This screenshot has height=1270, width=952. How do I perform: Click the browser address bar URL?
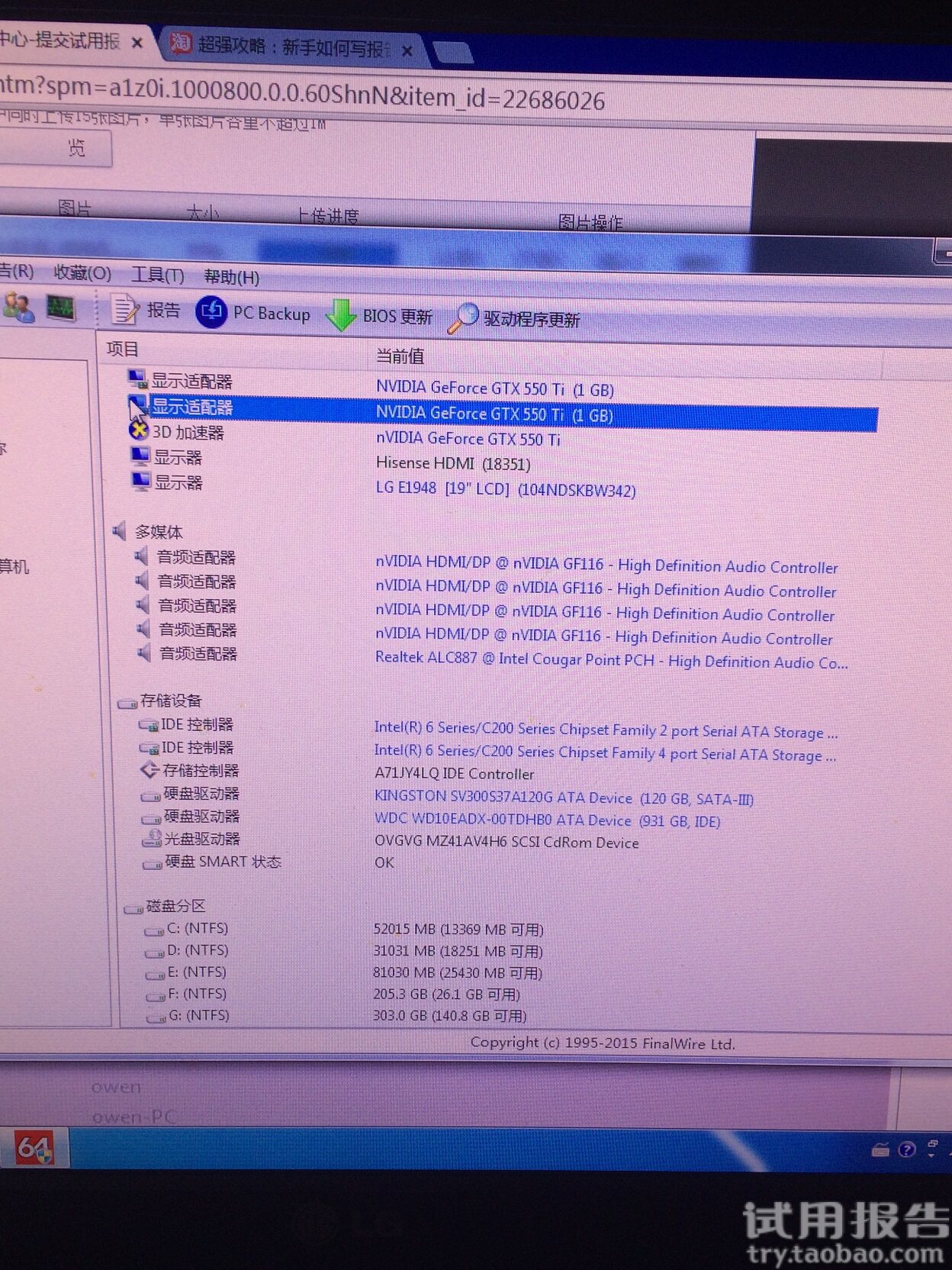pyautogui.click(x=302, y=93)
